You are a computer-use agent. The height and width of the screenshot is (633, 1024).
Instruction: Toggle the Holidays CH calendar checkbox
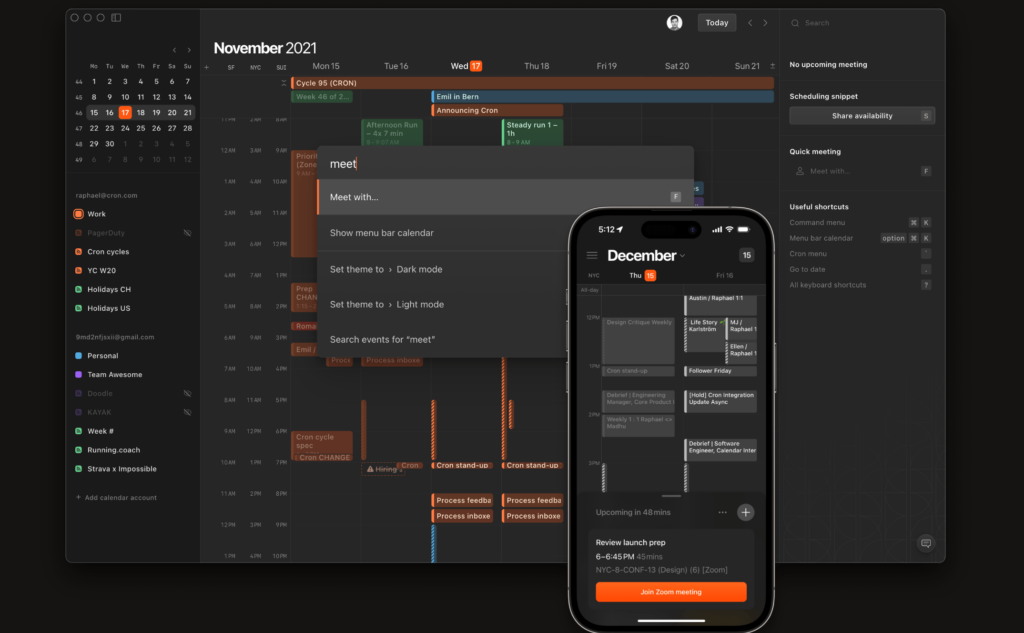(78, 289)
